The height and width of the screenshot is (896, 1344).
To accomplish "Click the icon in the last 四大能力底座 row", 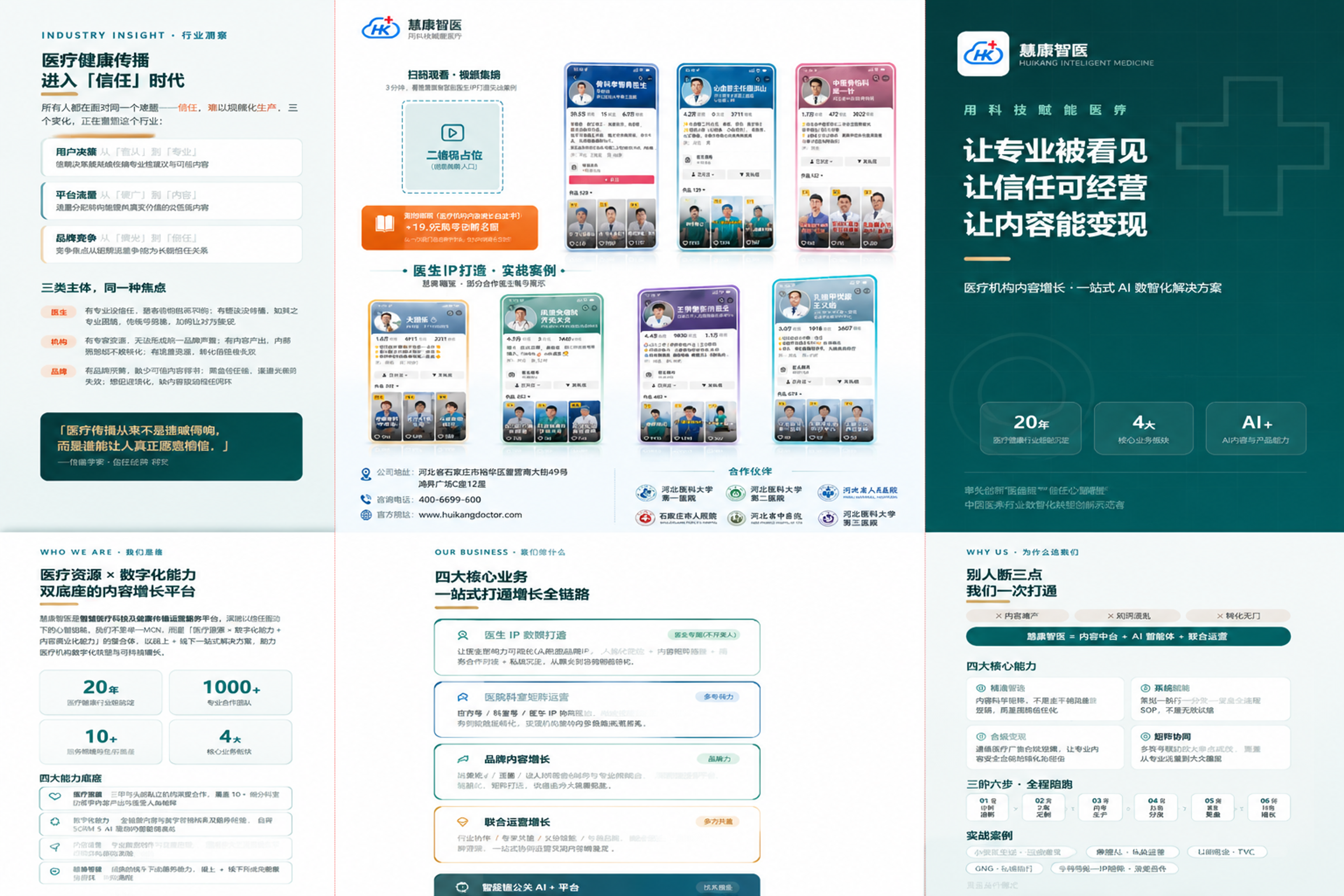I will pos(55,871).
